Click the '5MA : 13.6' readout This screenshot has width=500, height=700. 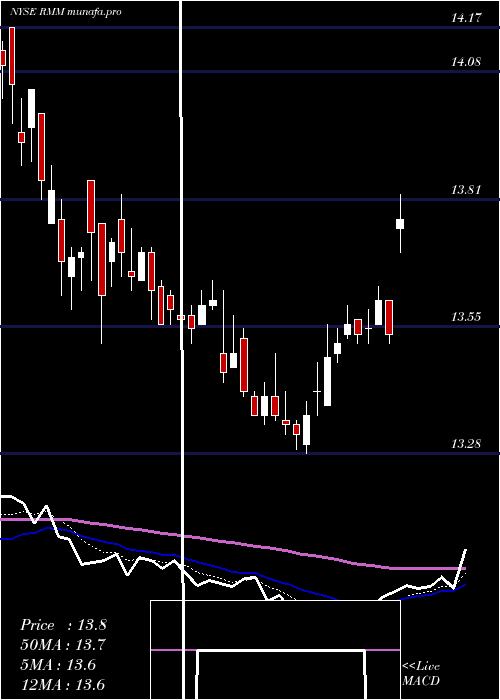(58, 665)
